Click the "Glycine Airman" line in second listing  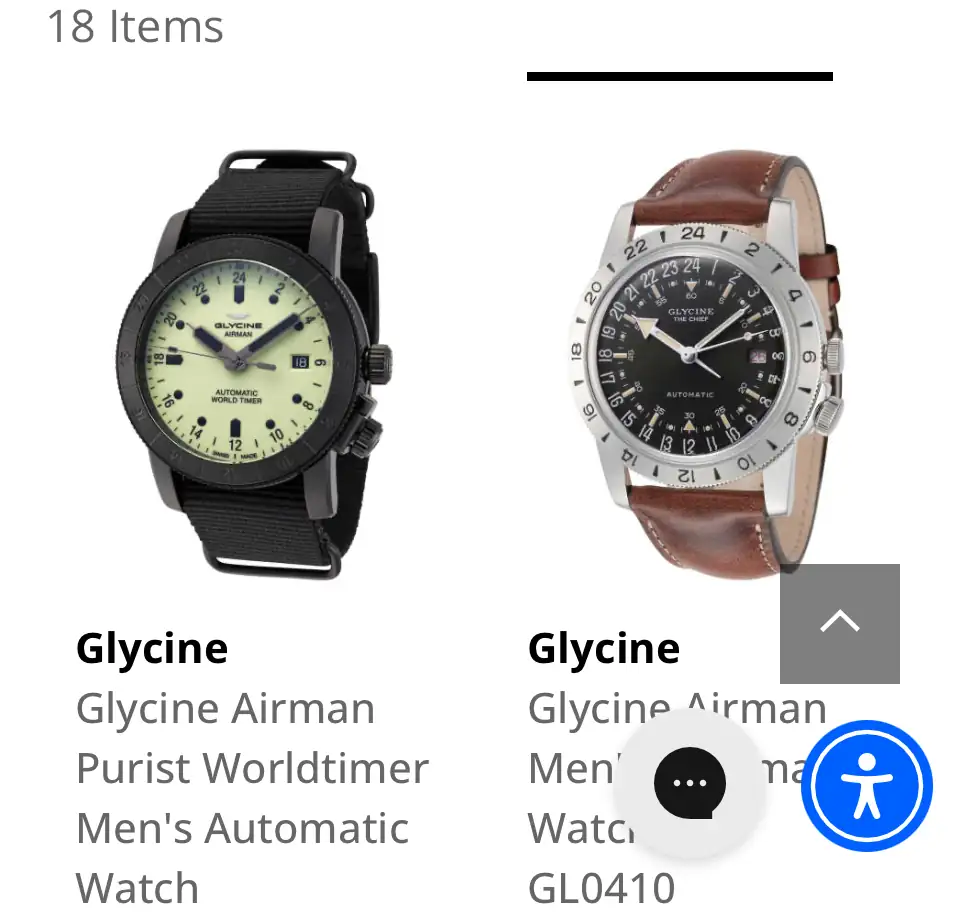677,709
